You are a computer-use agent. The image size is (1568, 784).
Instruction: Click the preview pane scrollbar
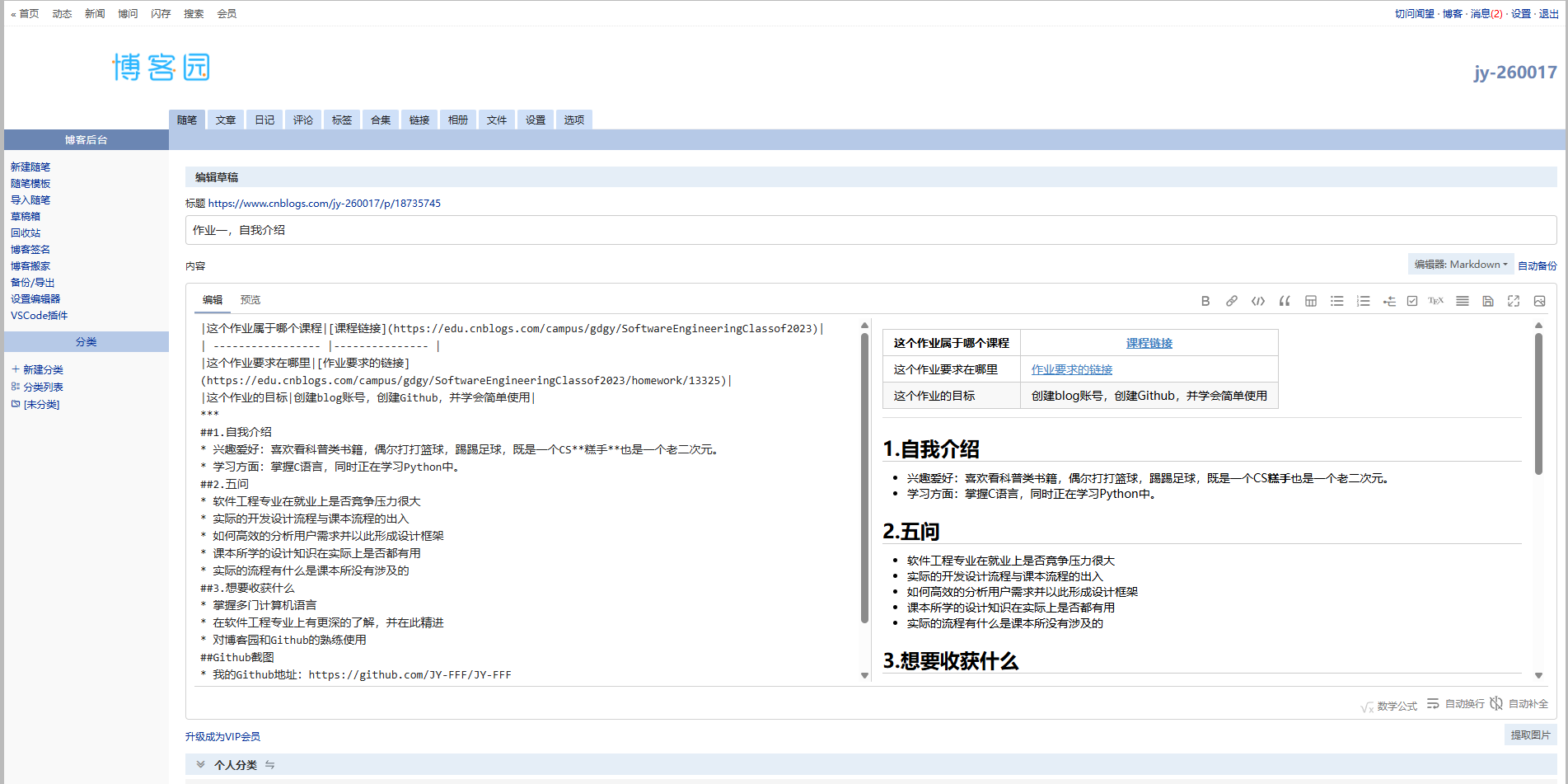point(1538,404)
